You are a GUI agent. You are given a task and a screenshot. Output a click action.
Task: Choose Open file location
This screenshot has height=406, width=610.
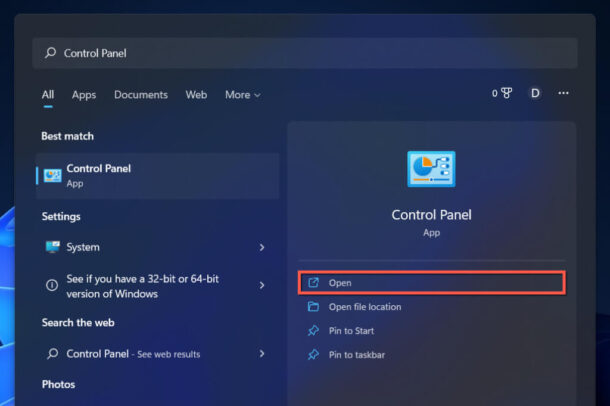432,307
